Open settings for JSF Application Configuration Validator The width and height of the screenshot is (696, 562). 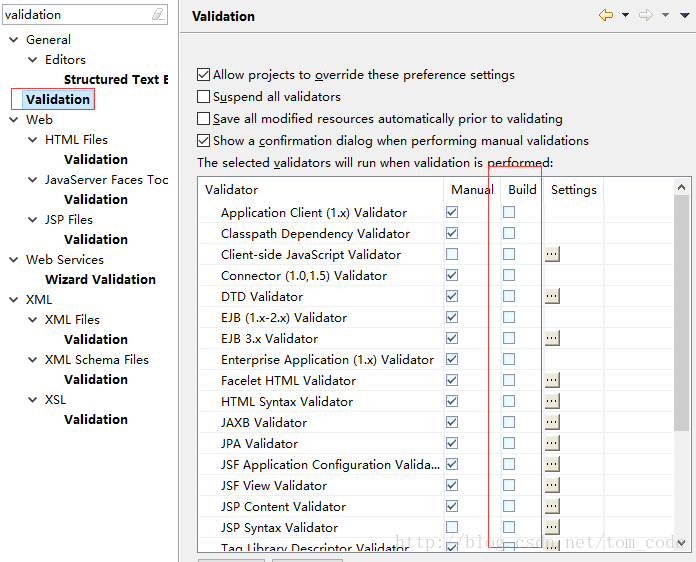pyautogui.click(x=552, y=464)
